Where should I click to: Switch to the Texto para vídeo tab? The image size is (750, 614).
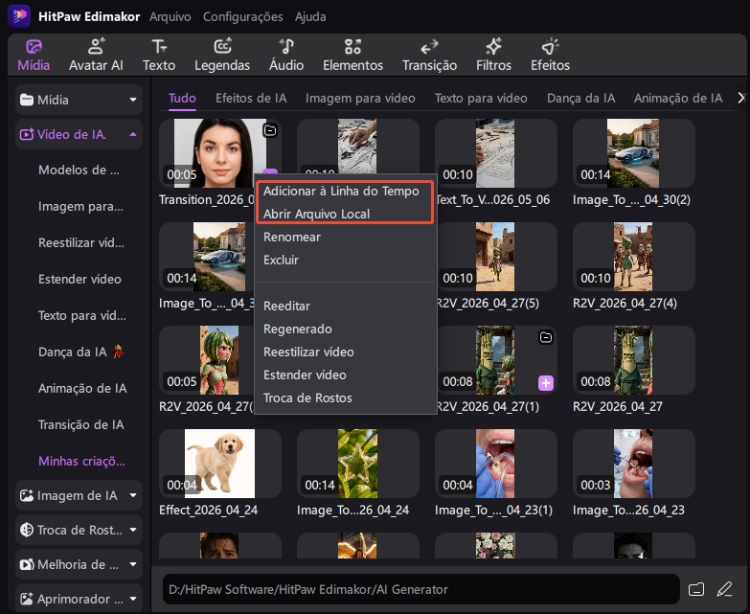pos(481,98)
